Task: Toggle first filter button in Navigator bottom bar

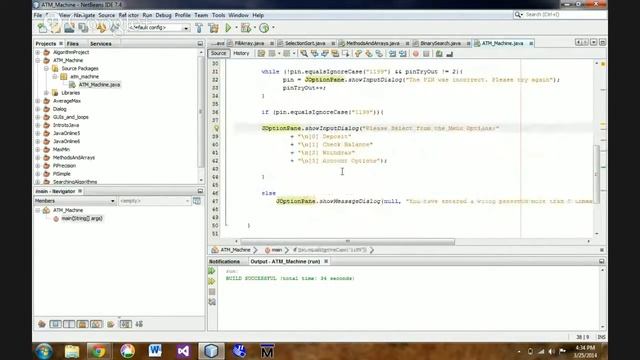Action: [x=42, y=324]
